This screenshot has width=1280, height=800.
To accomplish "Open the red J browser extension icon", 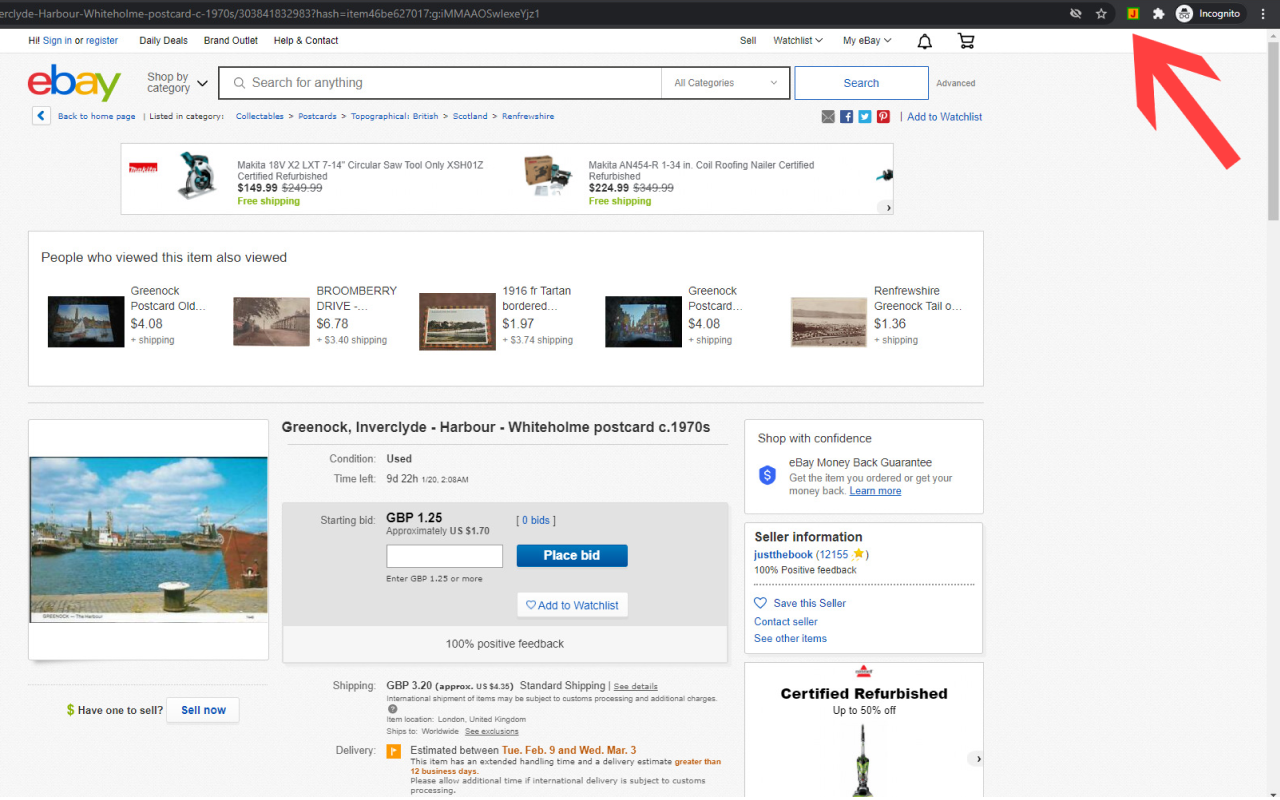I will (1133, 14).
